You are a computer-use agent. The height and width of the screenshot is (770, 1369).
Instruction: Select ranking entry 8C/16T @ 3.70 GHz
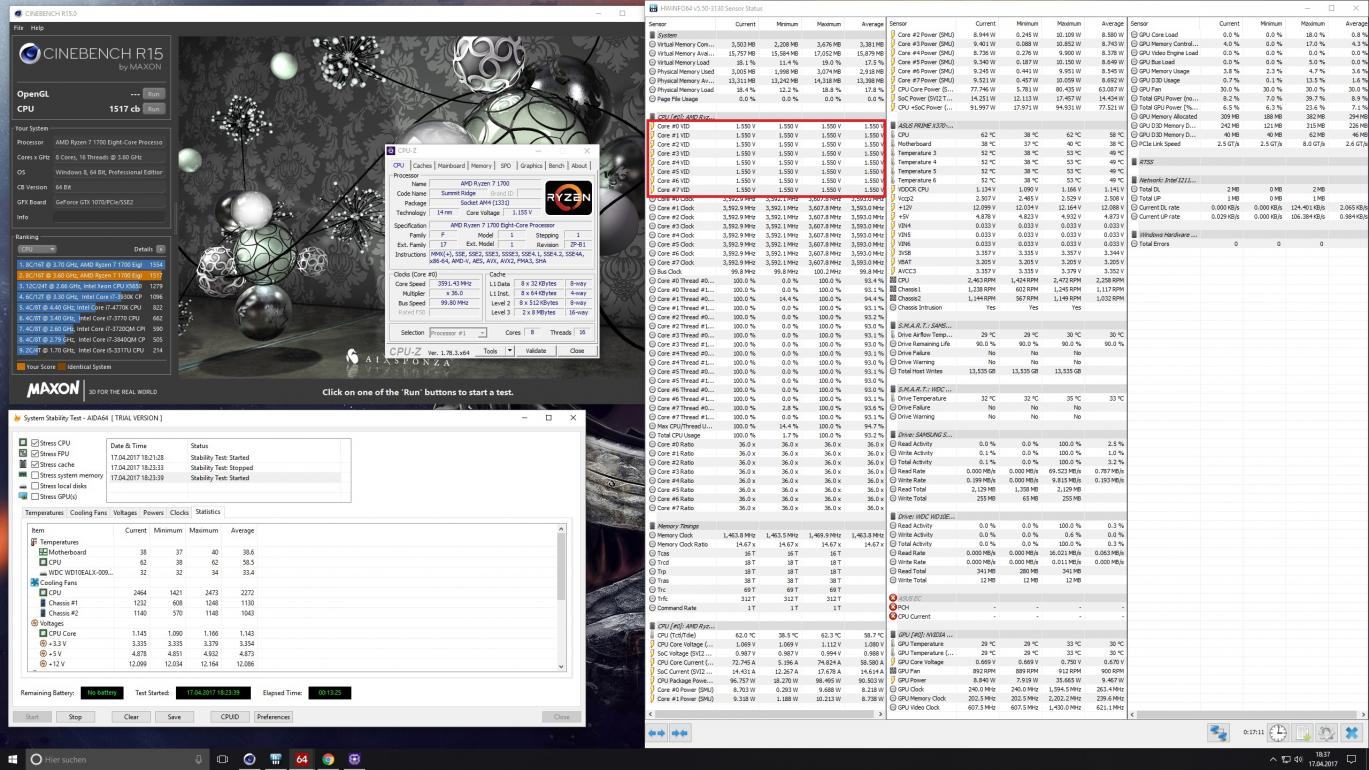tap(91, 266)
